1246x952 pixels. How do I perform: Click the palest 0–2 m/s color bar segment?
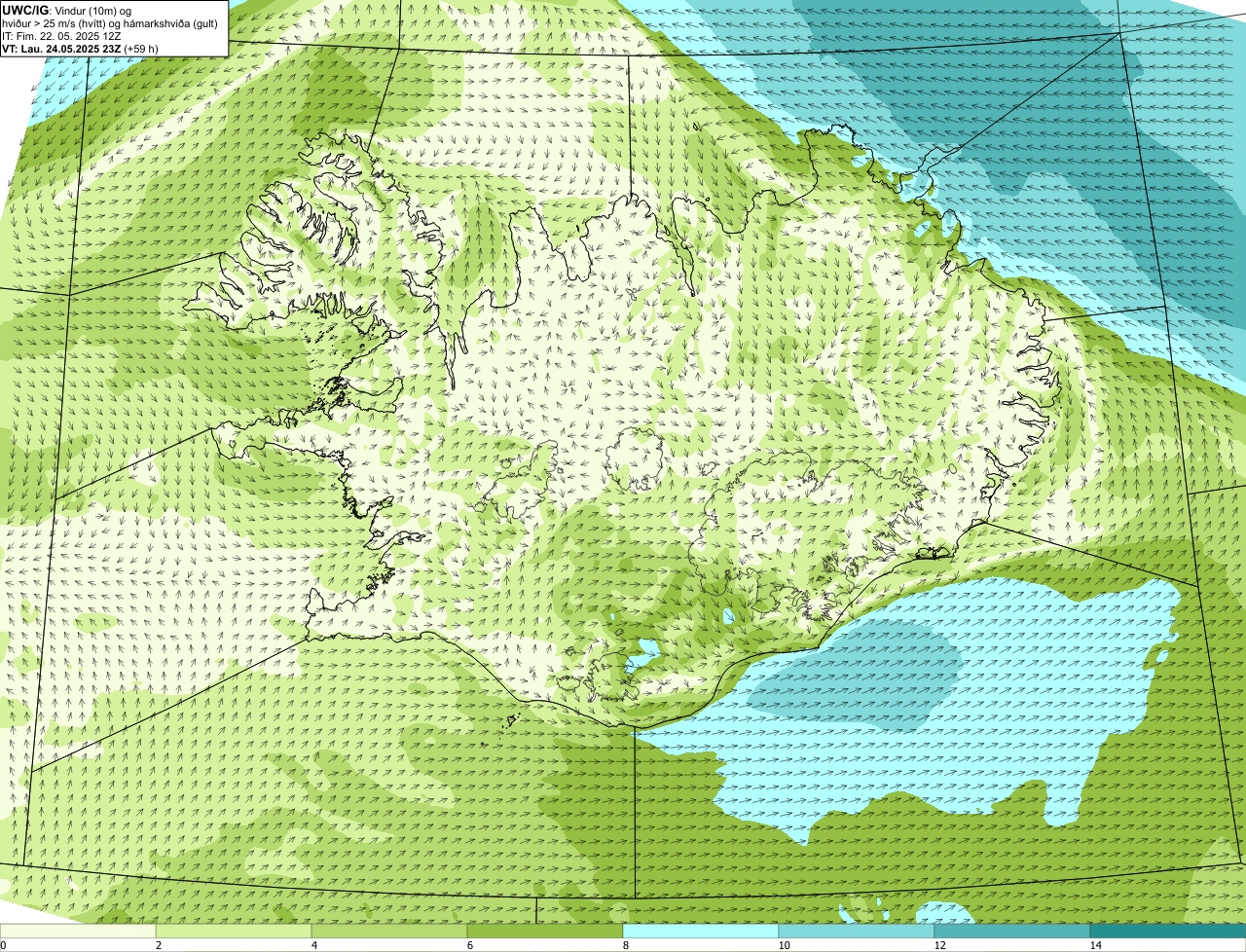[78, 931]
